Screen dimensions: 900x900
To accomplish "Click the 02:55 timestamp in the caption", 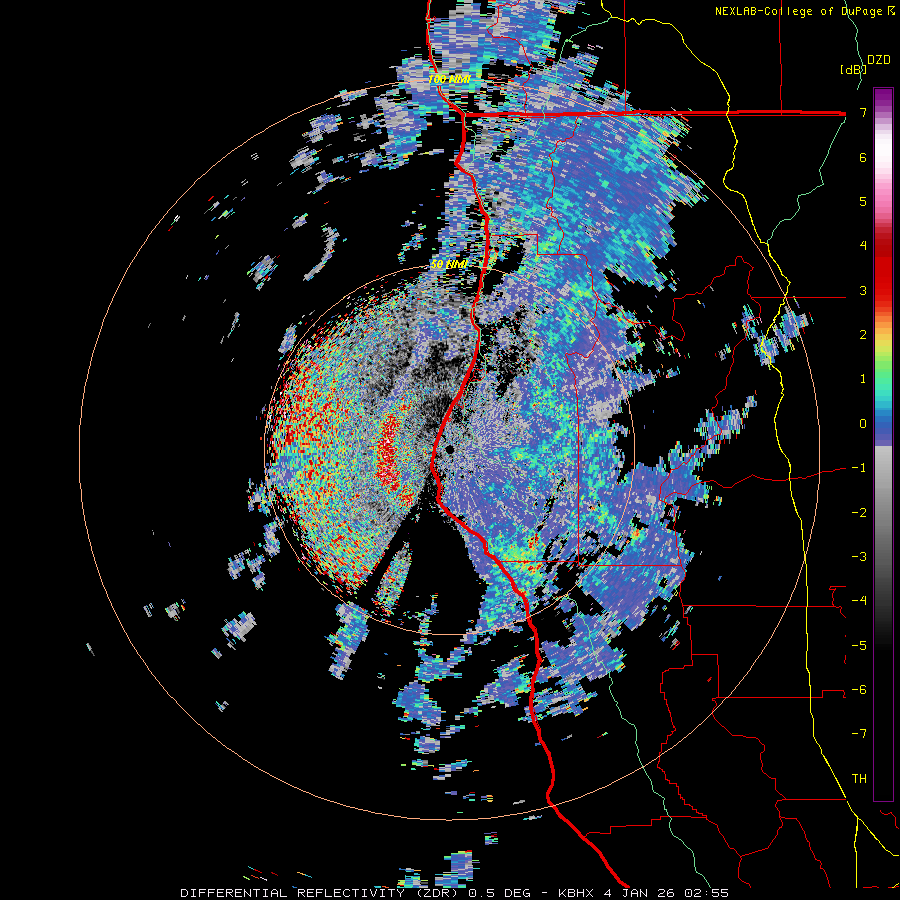I will (x=708, y=893).
